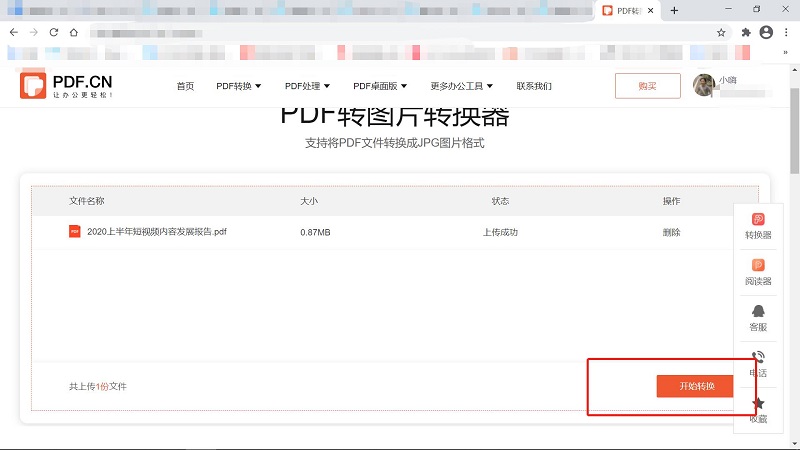Go to 首页 in the navigation bar
Image resolution: width=800 pixels, height=450 pixels.
pos(185,86)
